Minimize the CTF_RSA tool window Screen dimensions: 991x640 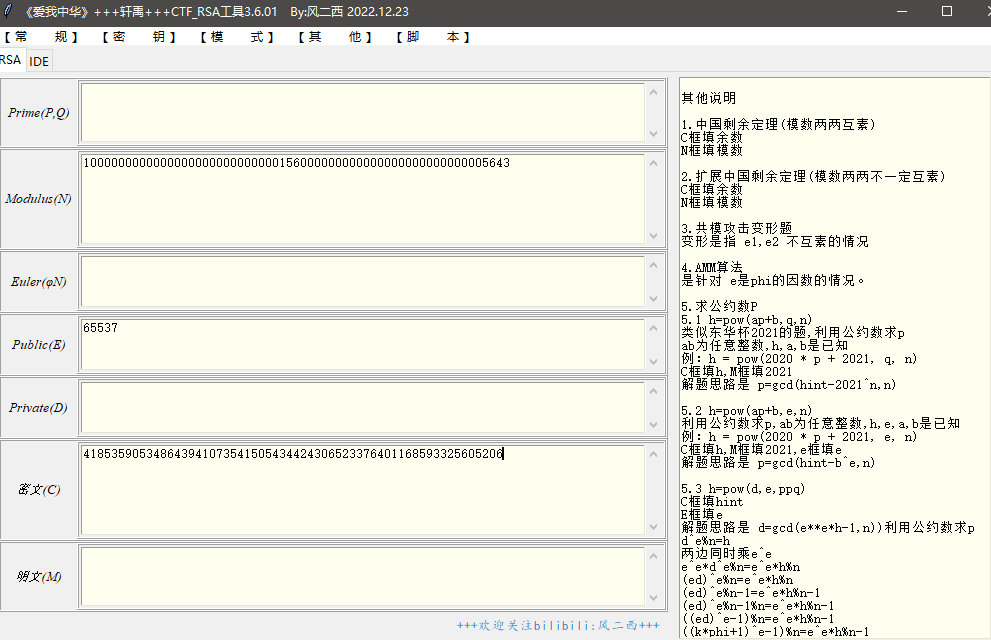coord(902,11)
